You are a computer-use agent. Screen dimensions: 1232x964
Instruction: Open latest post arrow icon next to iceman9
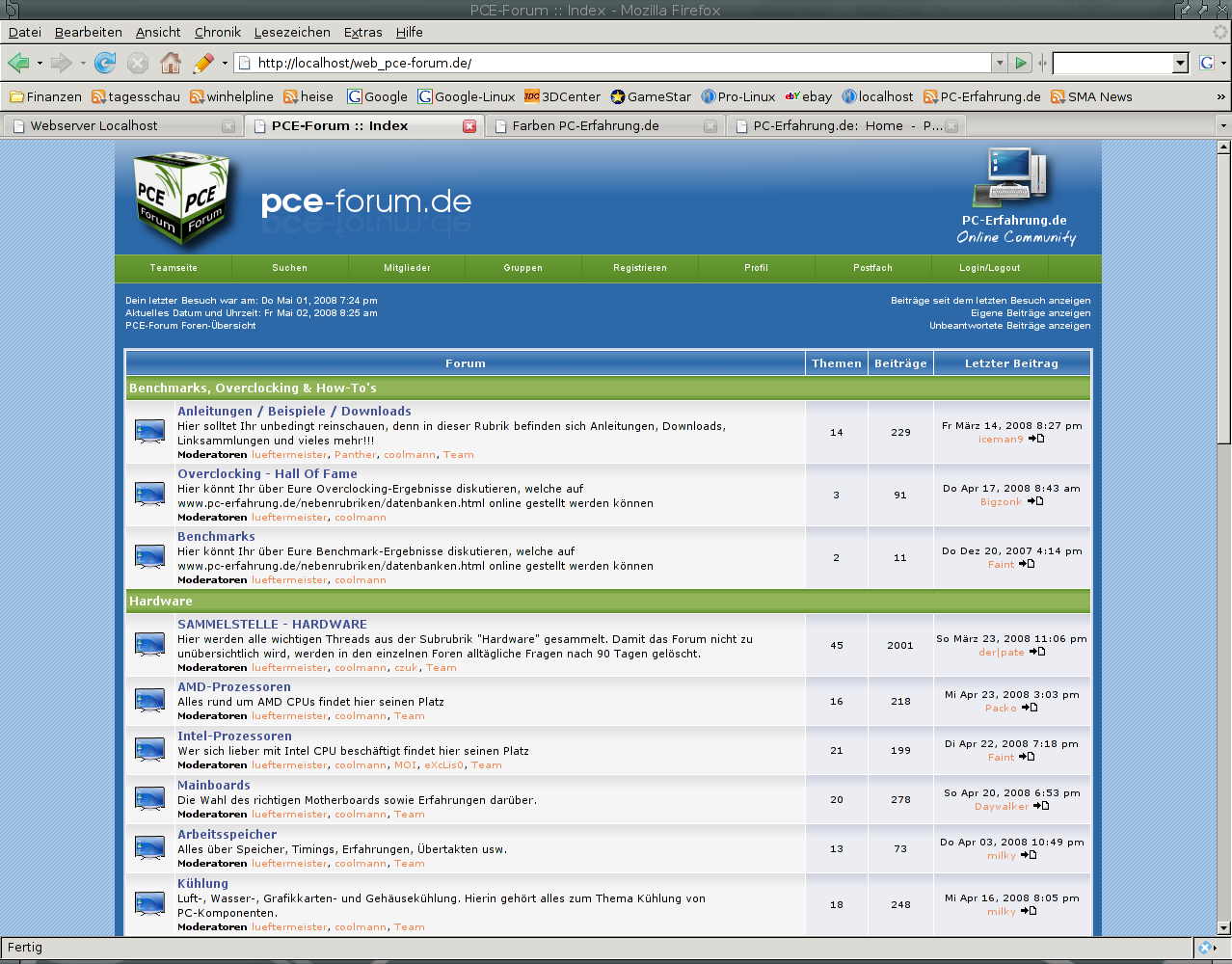pyautogui.click(x=1036, y=439)
